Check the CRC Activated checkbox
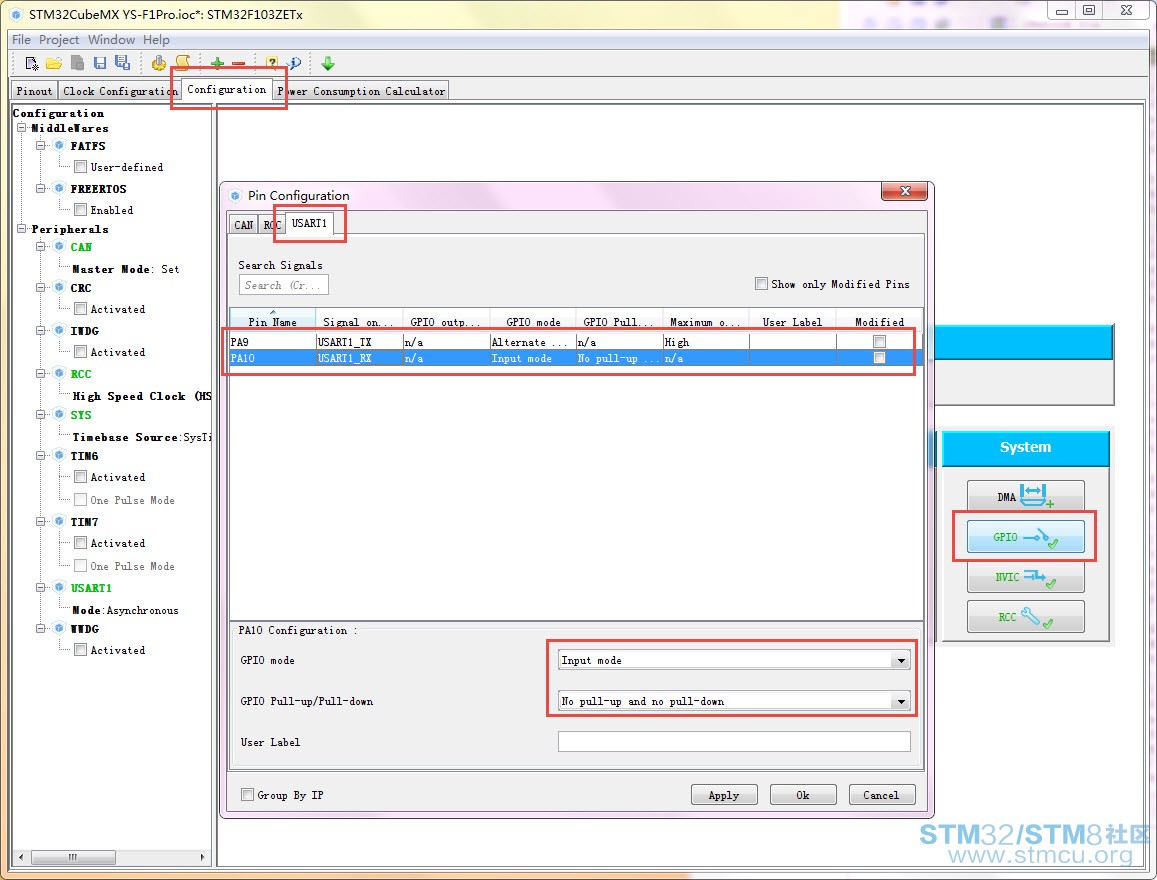The image size is (1157, 880). (80, 308)
